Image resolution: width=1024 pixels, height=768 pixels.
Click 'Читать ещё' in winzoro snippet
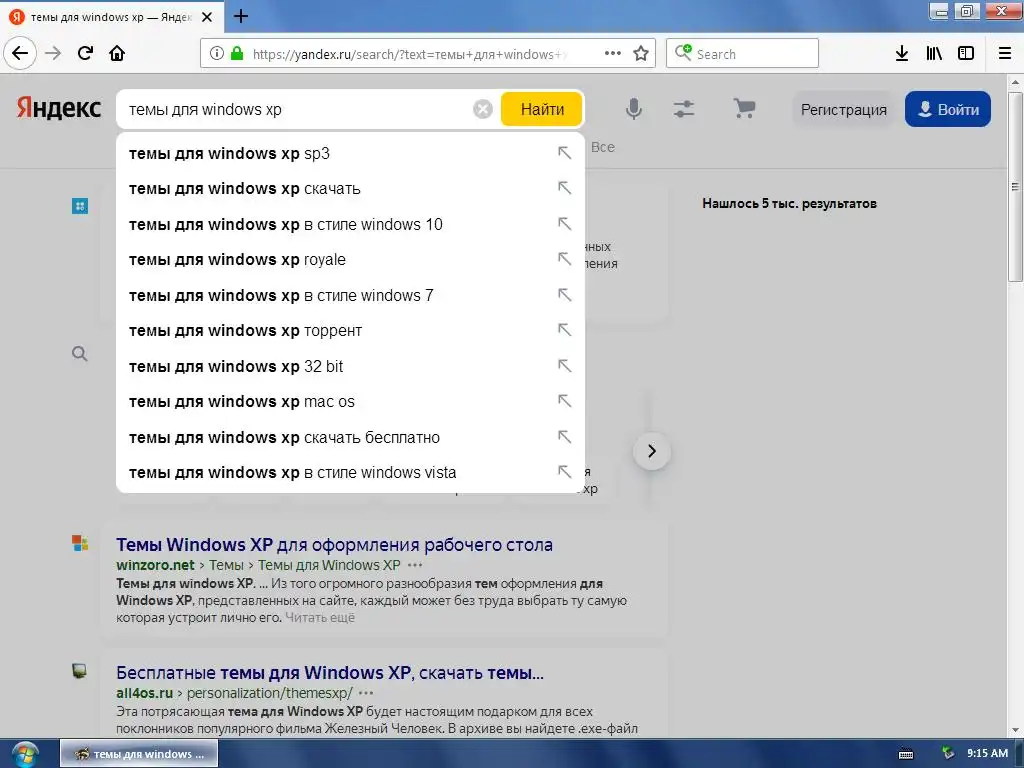point(320,617)
